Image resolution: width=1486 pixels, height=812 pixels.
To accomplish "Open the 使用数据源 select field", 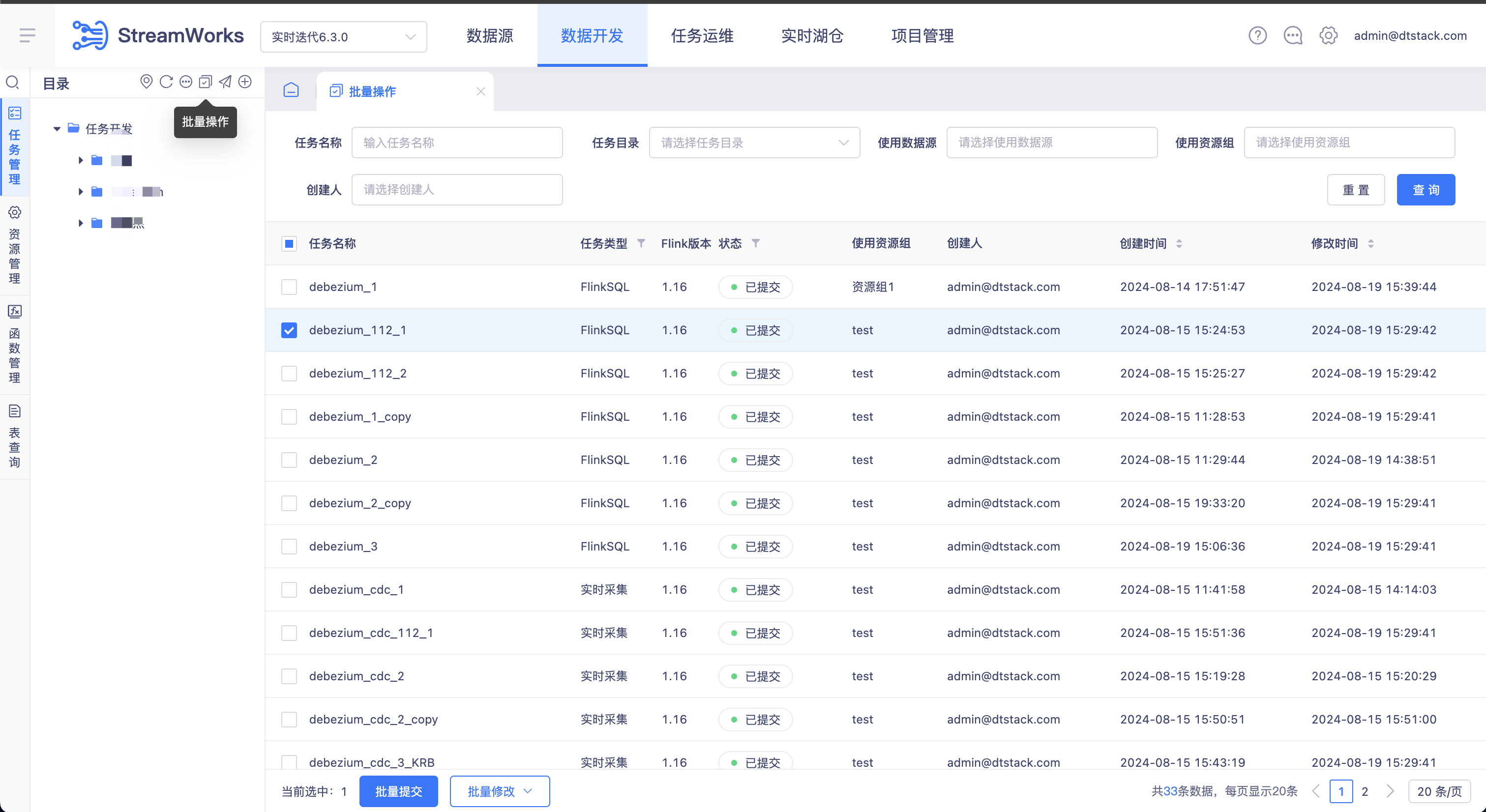I will [1052, 143].
